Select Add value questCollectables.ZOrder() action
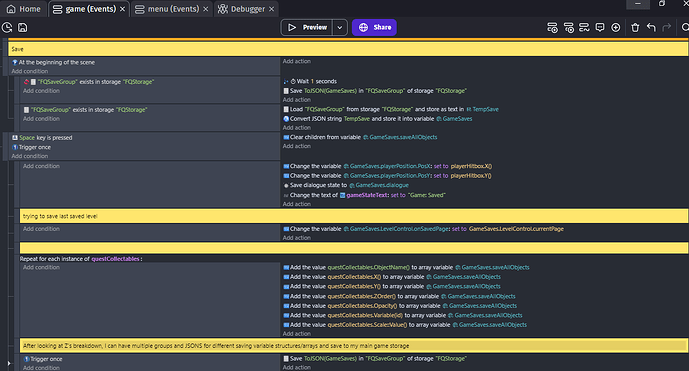The width and height of the screenshot is (689, 371). pyautogui.click(x=399, y=296)
